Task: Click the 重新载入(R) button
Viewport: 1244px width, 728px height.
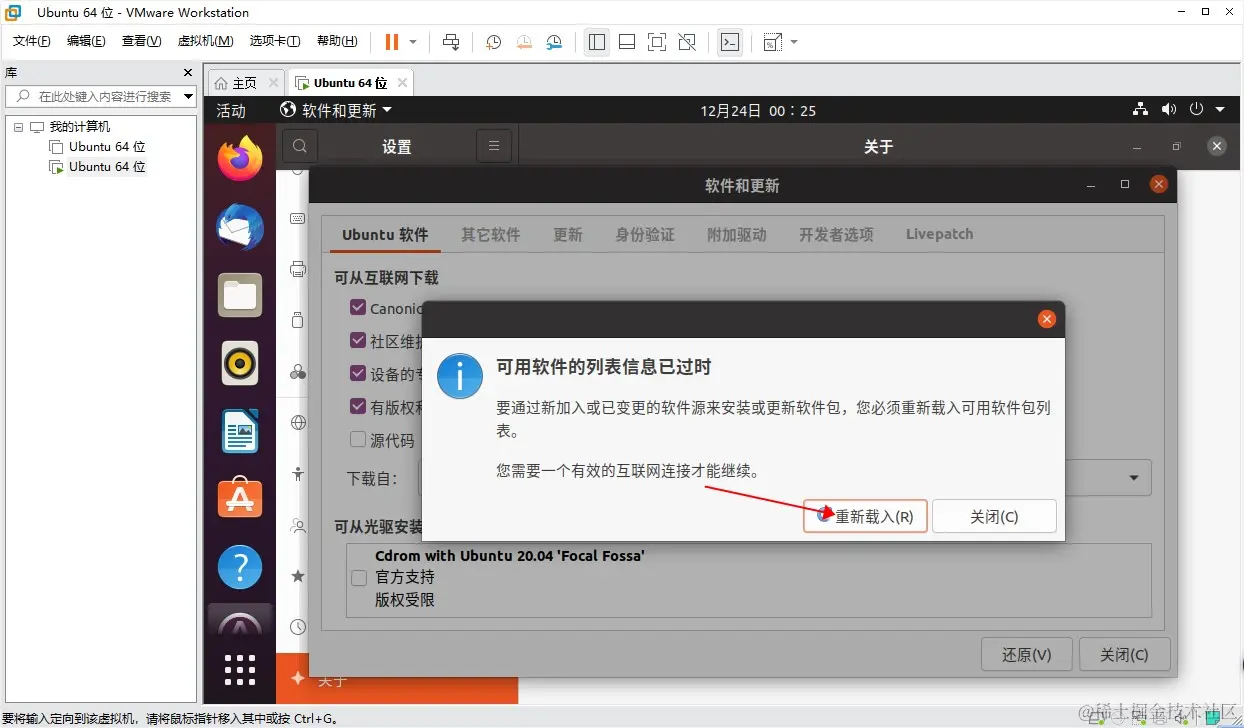Action: tap(866, 516)
